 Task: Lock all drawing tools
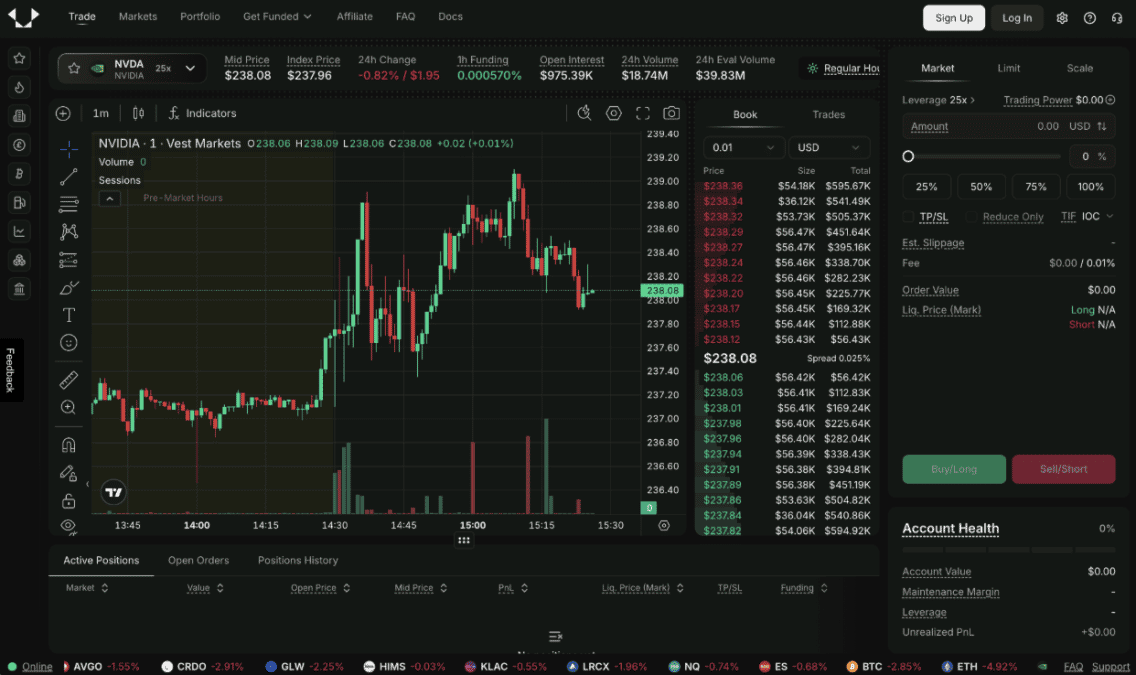coord(69,500)
